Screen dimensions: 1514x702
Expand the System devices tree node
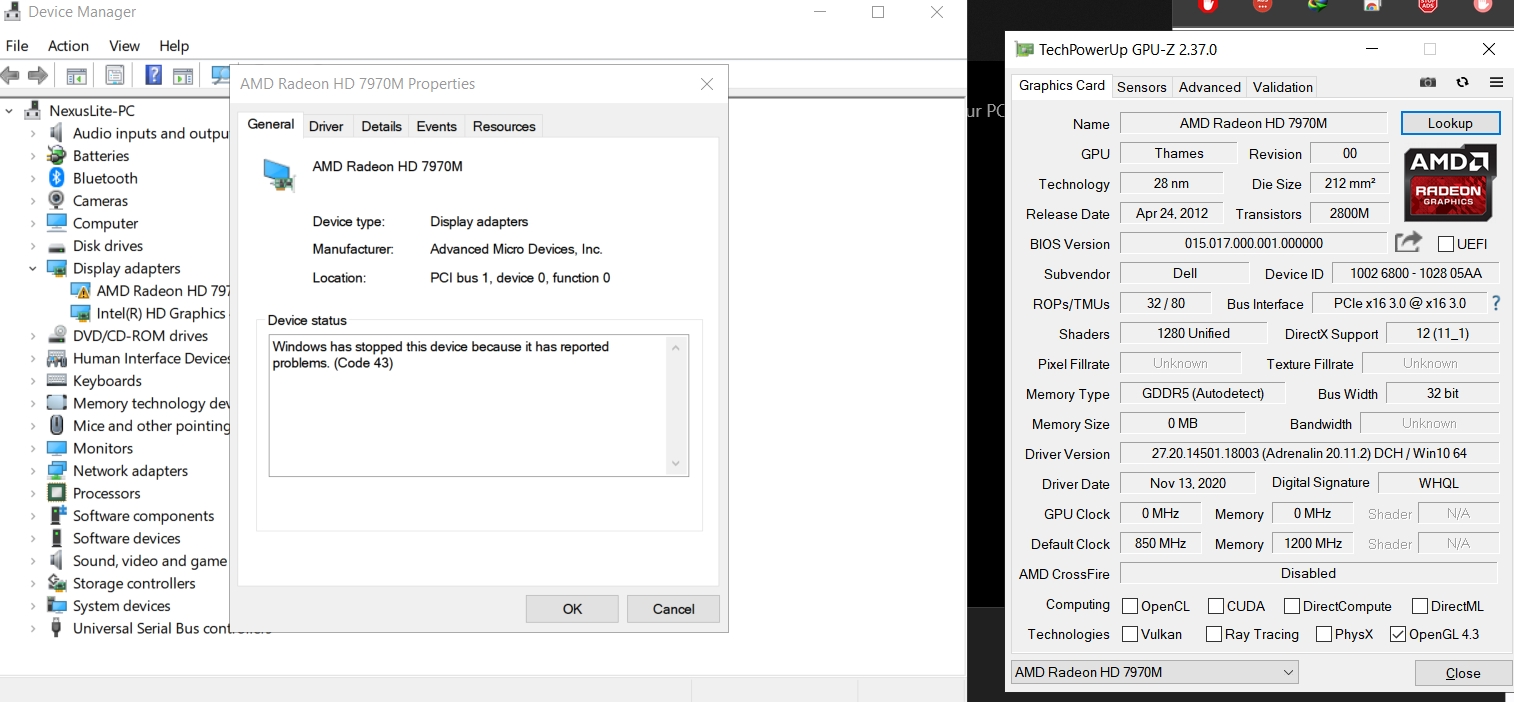tap(33, 606)
